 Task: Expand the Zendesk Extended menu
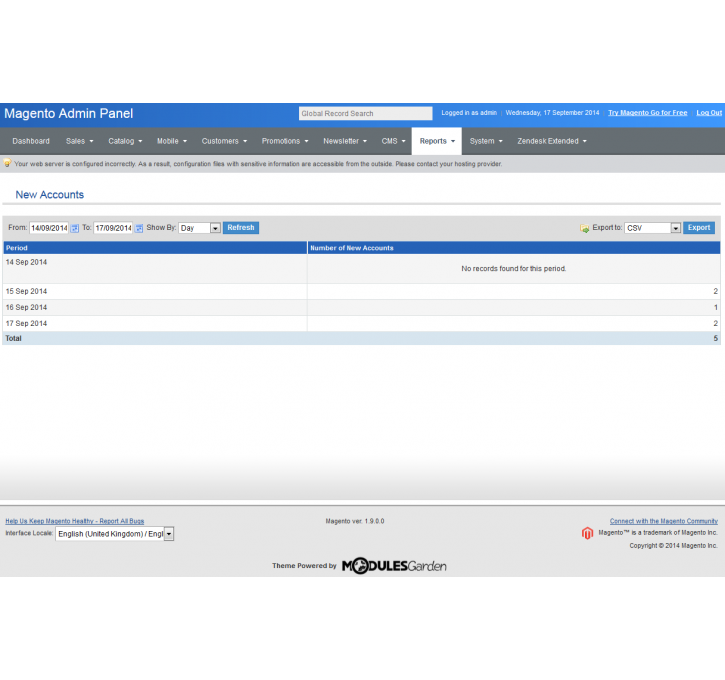click(552, 141)
